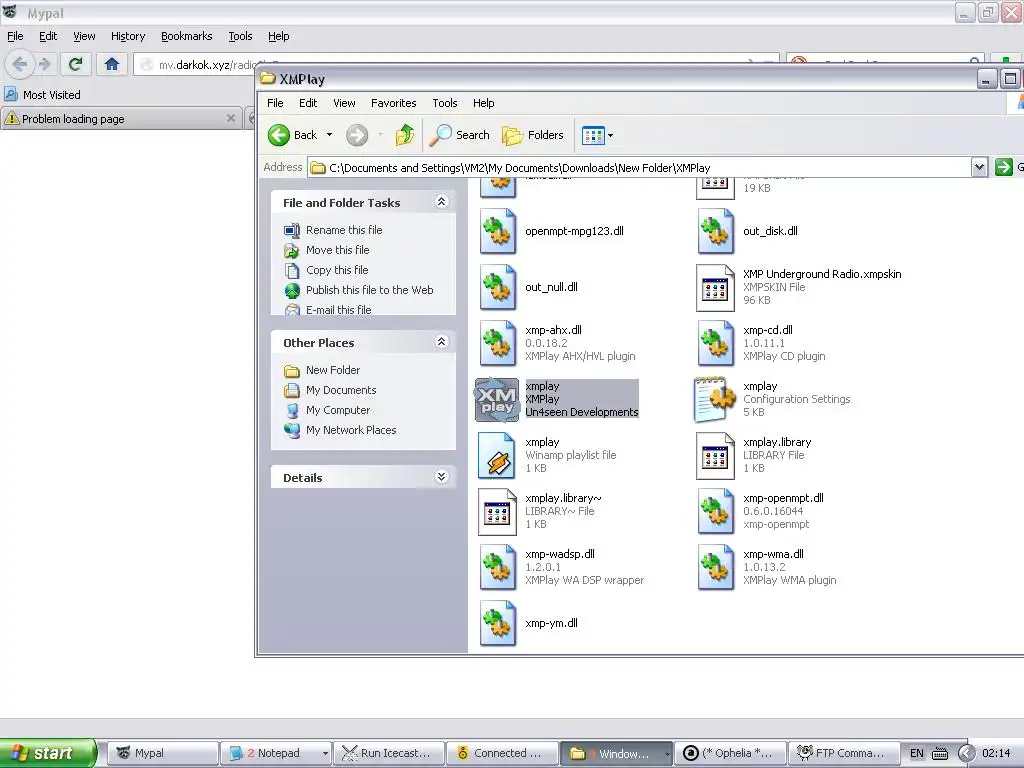Select xmplay Configuration Settings file icon

tap(716, 400)
